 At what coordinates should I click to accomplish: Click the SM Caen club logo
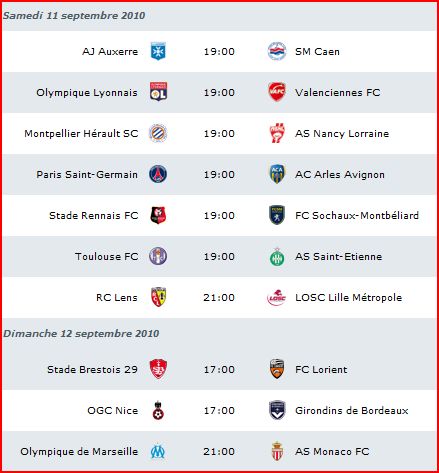pos(277,51)
